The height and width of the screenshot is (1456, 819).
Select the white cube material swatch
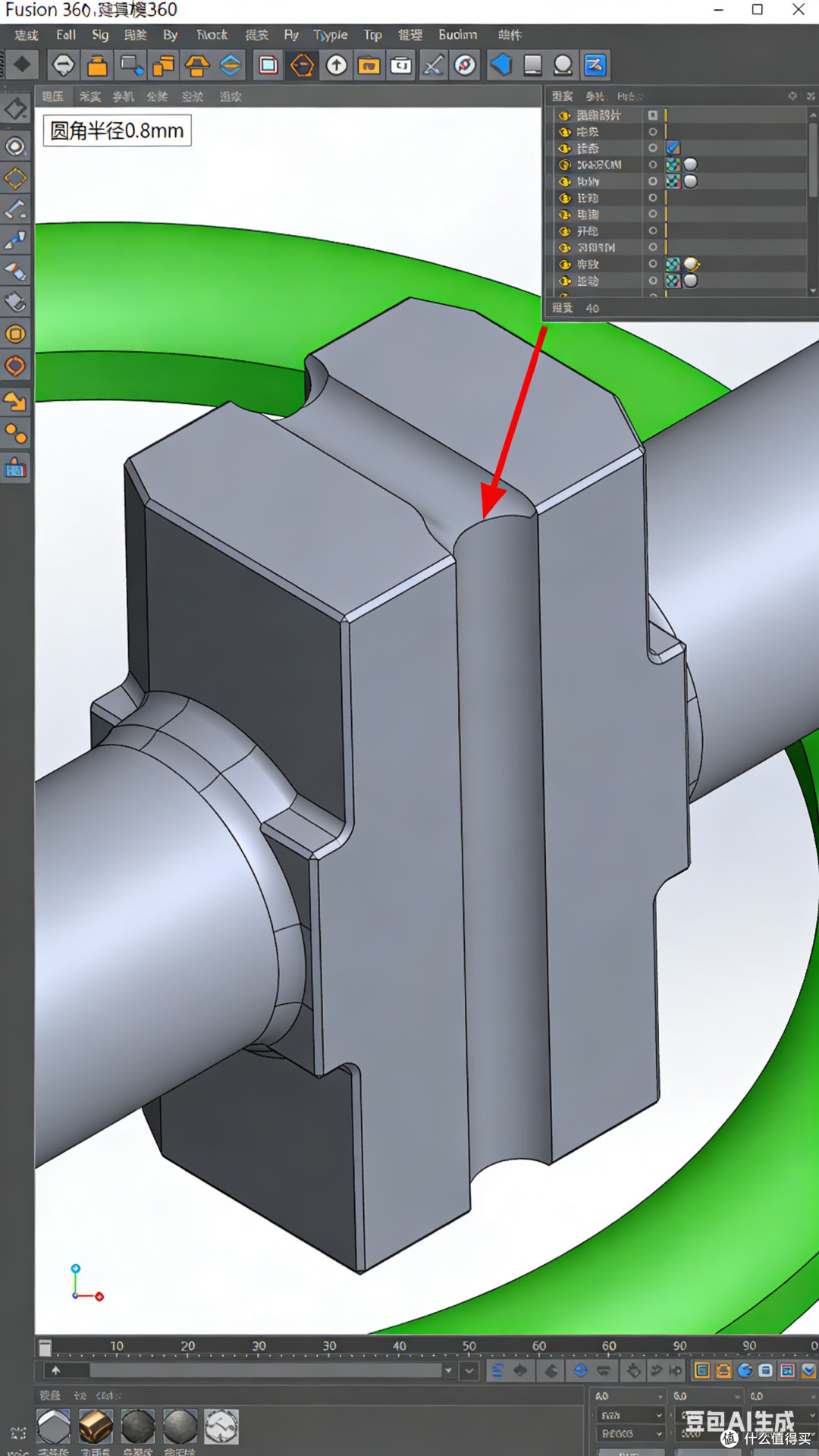pyautogui.click(x=54, y=1427)
